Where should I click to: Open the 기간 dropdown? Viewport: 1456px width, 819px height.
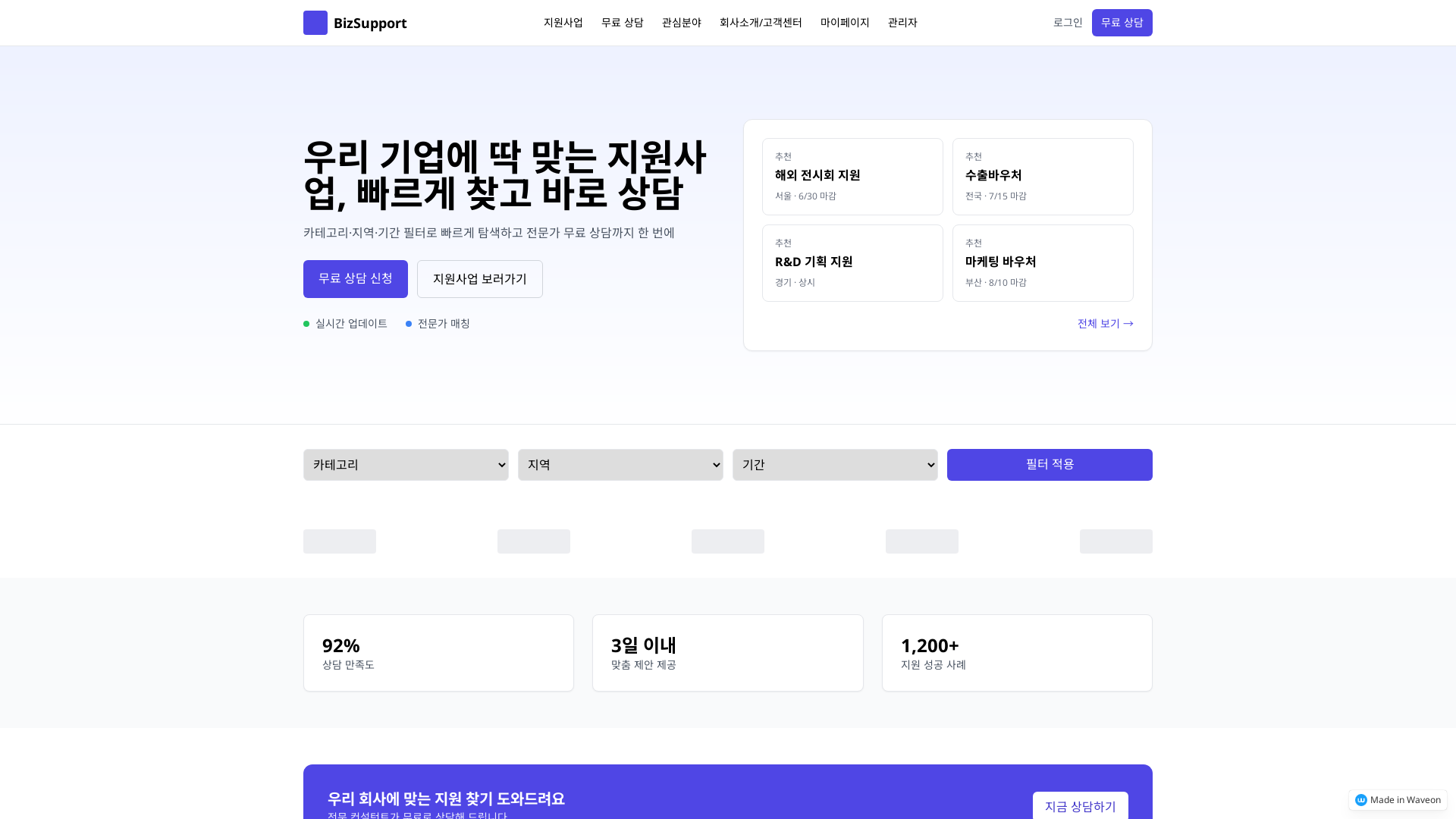coord(835,464)
